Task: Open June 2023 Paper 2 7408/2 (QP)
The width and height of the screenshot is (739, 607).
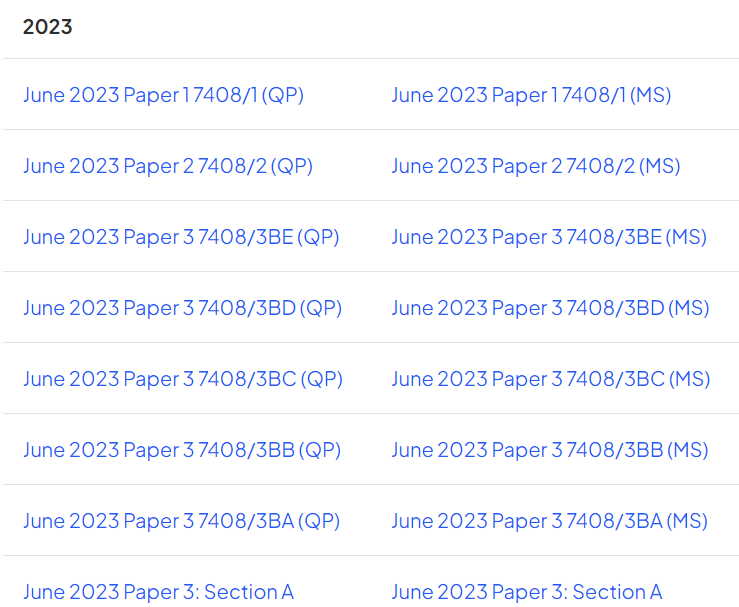Action: tap(168, 166)
